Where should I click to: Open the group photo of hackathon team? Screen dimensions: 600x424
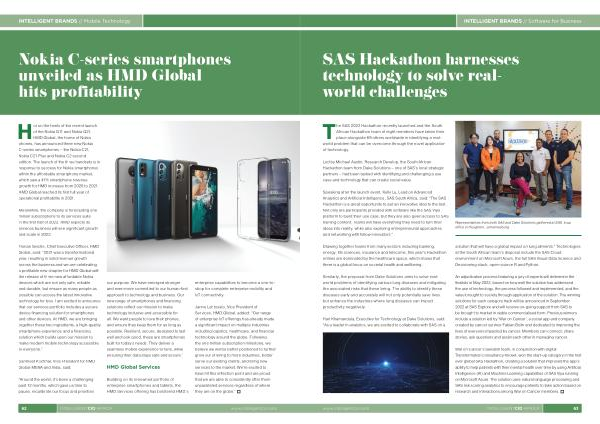click(518, 169)
